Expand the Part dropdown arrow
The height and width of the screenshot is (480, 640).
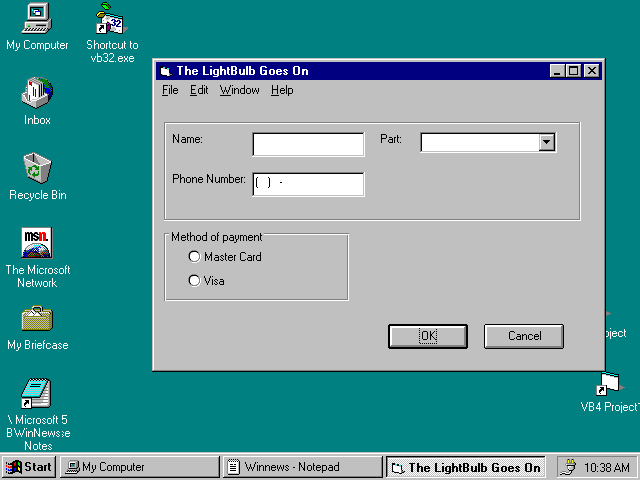[546, 143]
